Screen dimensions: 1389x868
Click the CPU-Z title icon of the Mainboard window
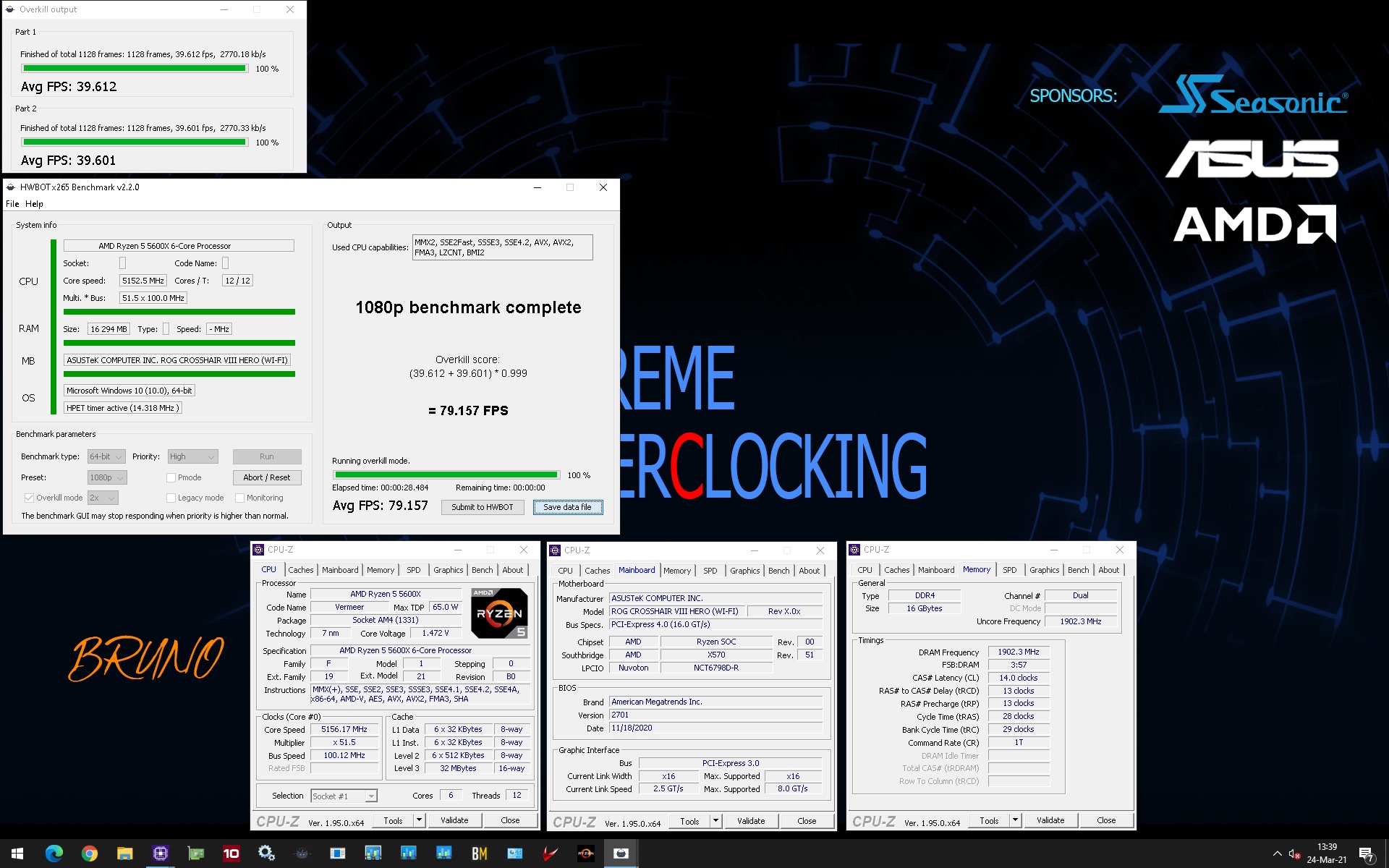pyautogui.click(x=555, y=550)
